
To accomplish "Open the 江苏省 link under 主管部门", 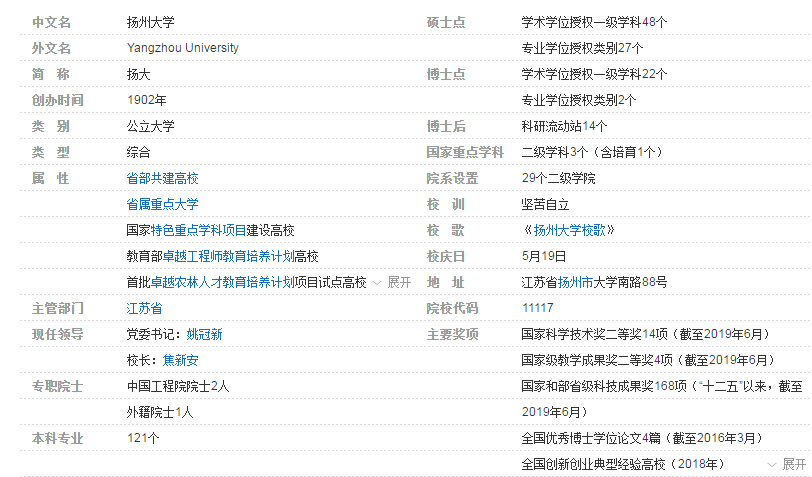I will click(x=144, y=308).
